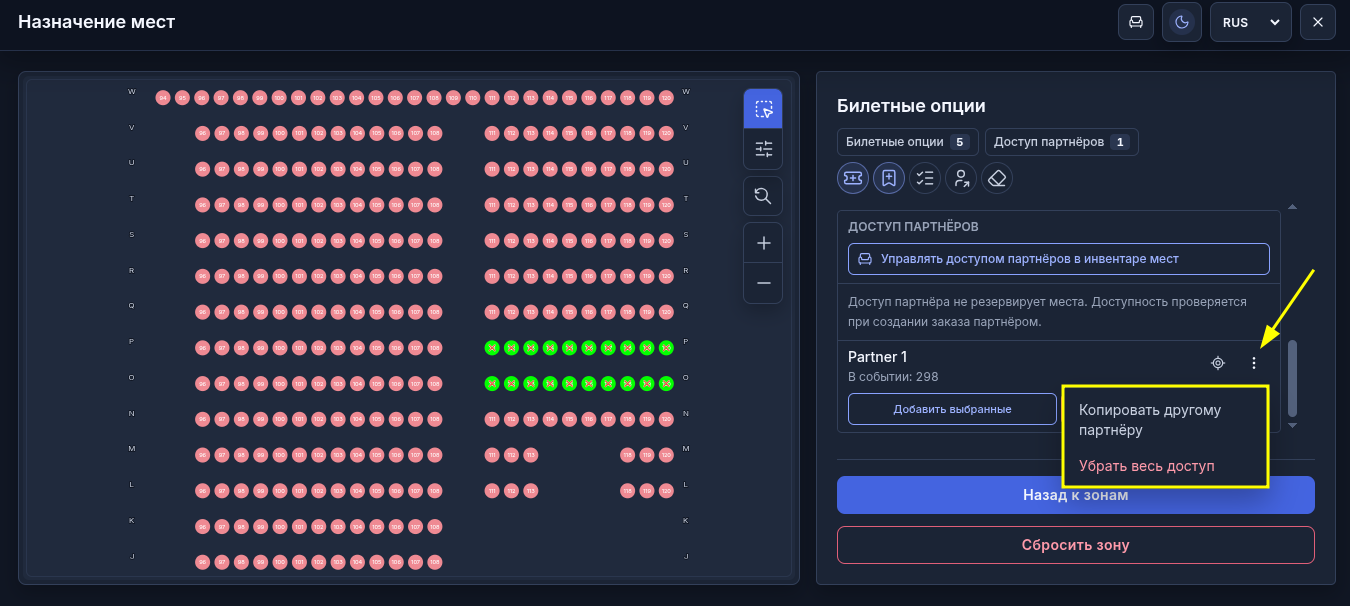Click the Билетные опции panel heading

tap(911, 105)
